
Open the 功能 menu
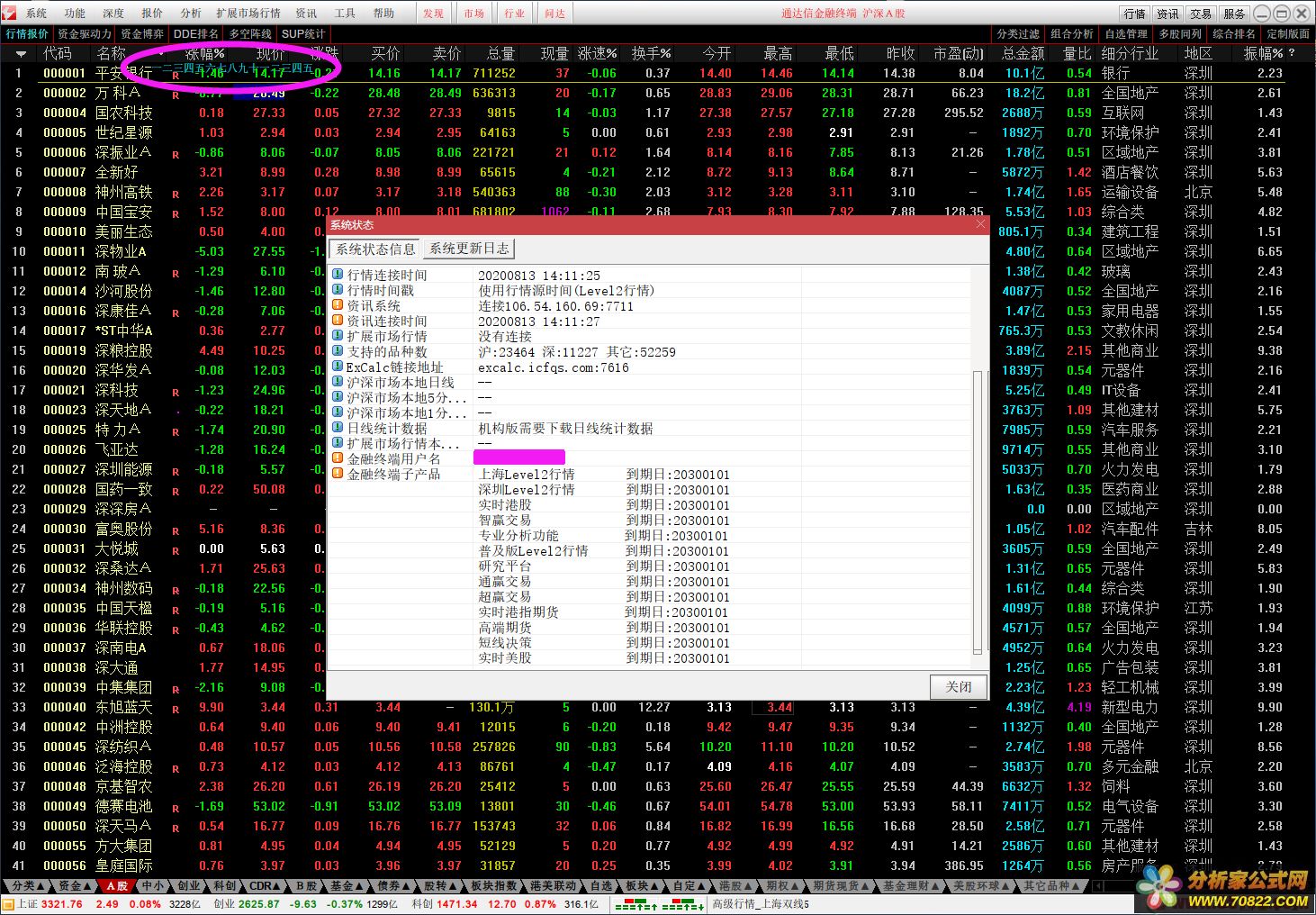[x=76, y=14]
